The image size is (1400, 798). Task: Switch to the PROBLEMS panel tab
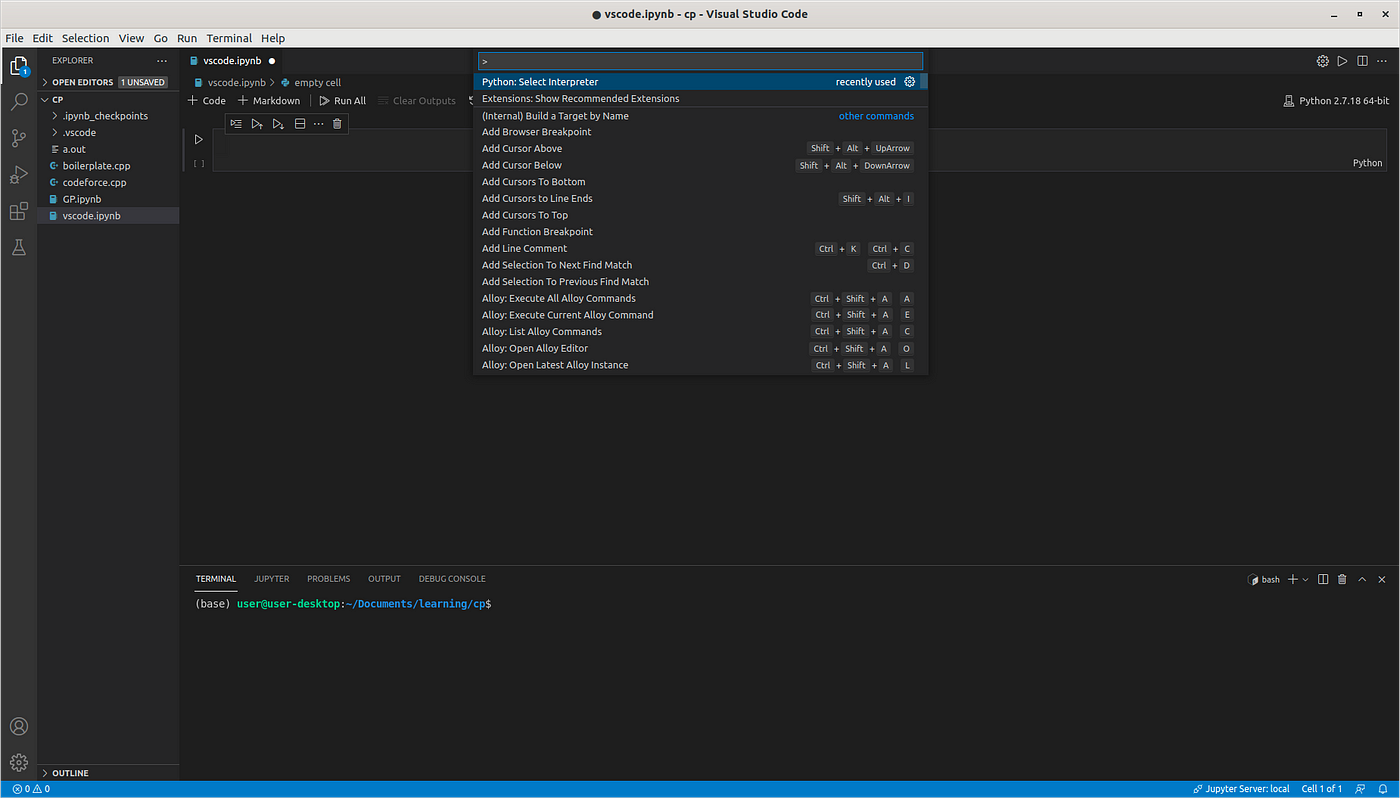coord(329,579)
